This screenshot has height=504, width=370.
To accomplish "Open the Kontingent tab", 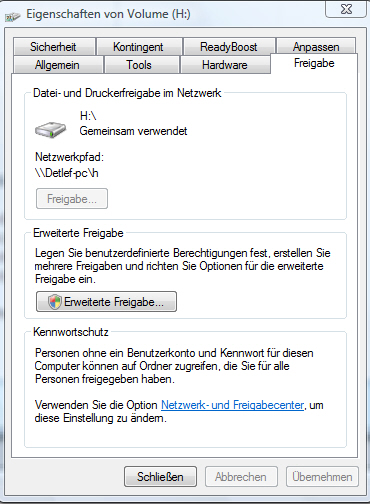I will pyautogui.click(x=139, y=46).
